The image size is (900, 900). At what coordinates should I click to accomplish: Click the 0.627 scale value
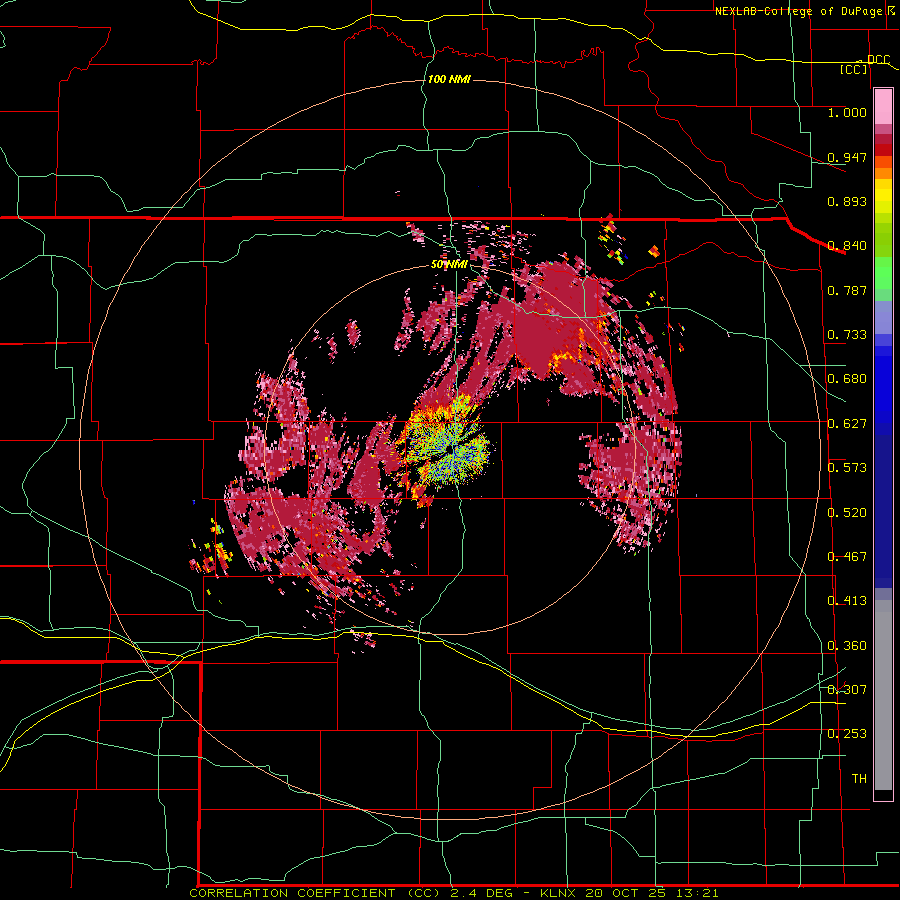[x=847, y=424]
